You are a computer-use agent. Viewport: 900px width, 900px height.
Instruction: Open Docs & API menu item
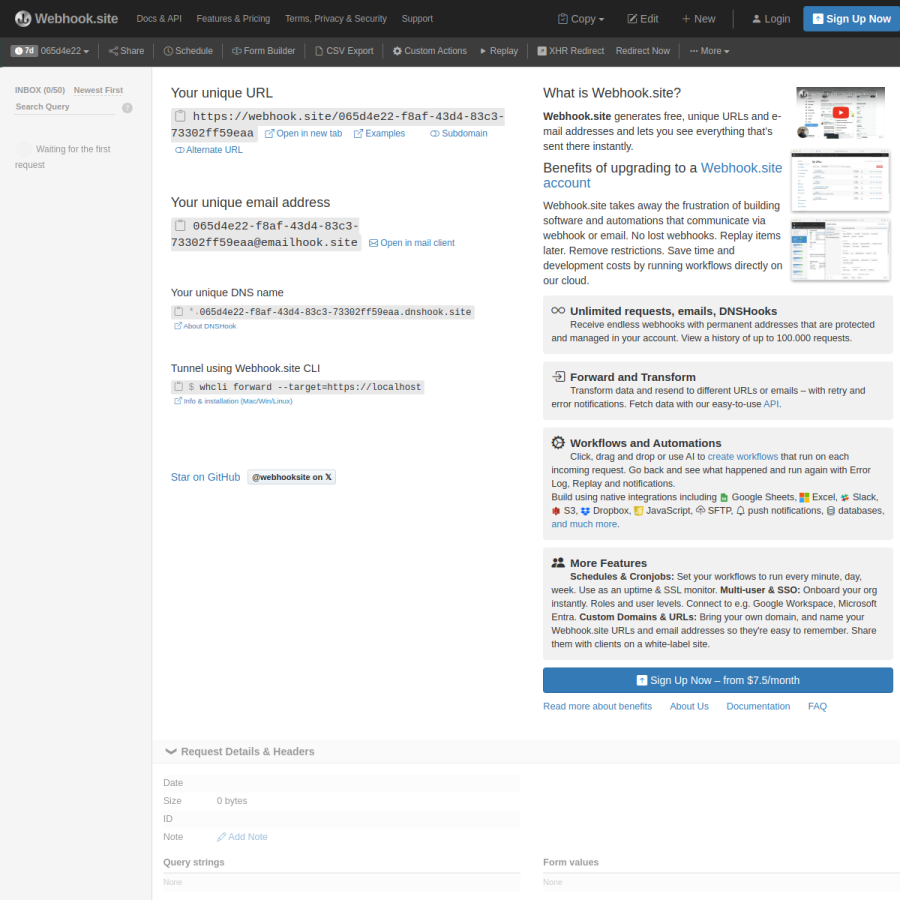pos(159,19)
